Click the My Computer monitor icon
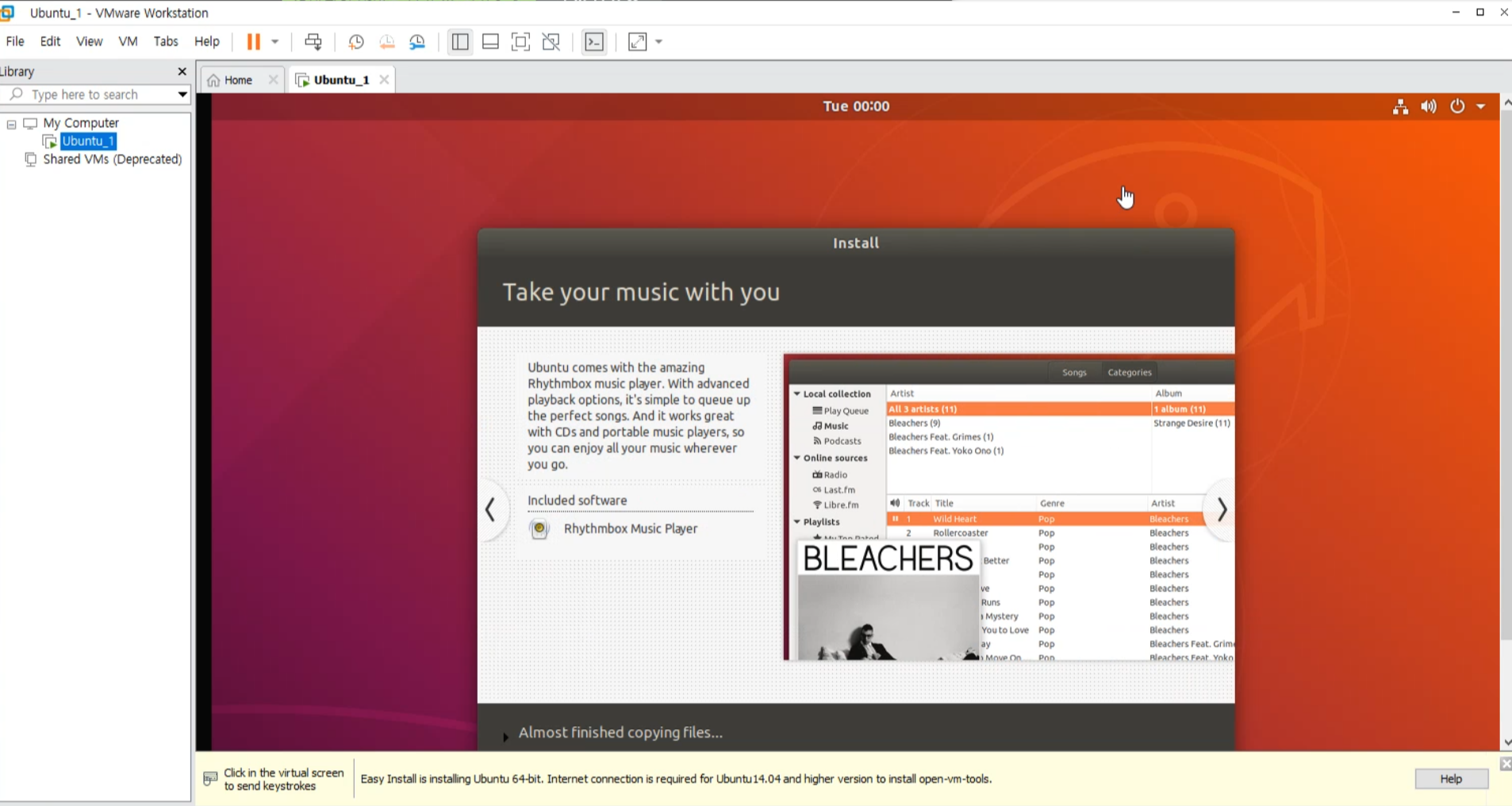 [31, 123]
